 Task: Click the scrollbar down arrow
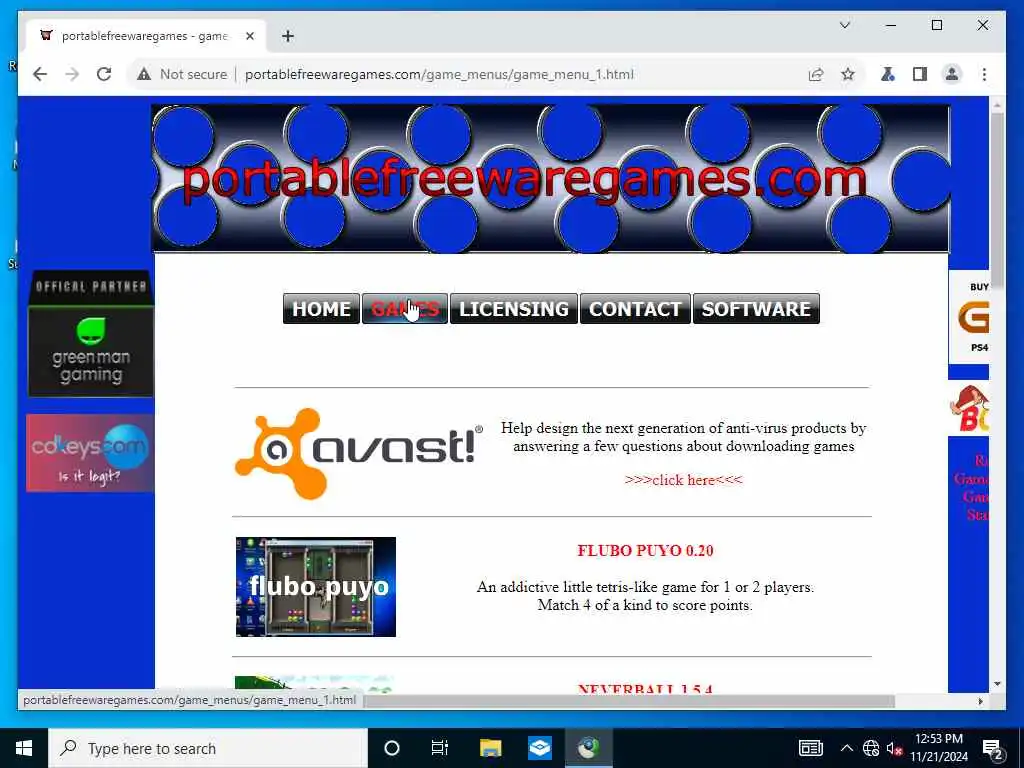click(997, 684)
